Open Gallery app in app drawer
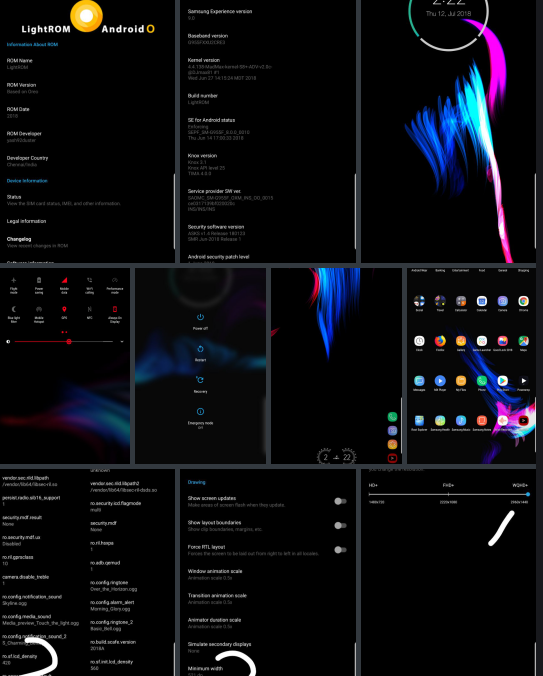 tap(461, 341)
